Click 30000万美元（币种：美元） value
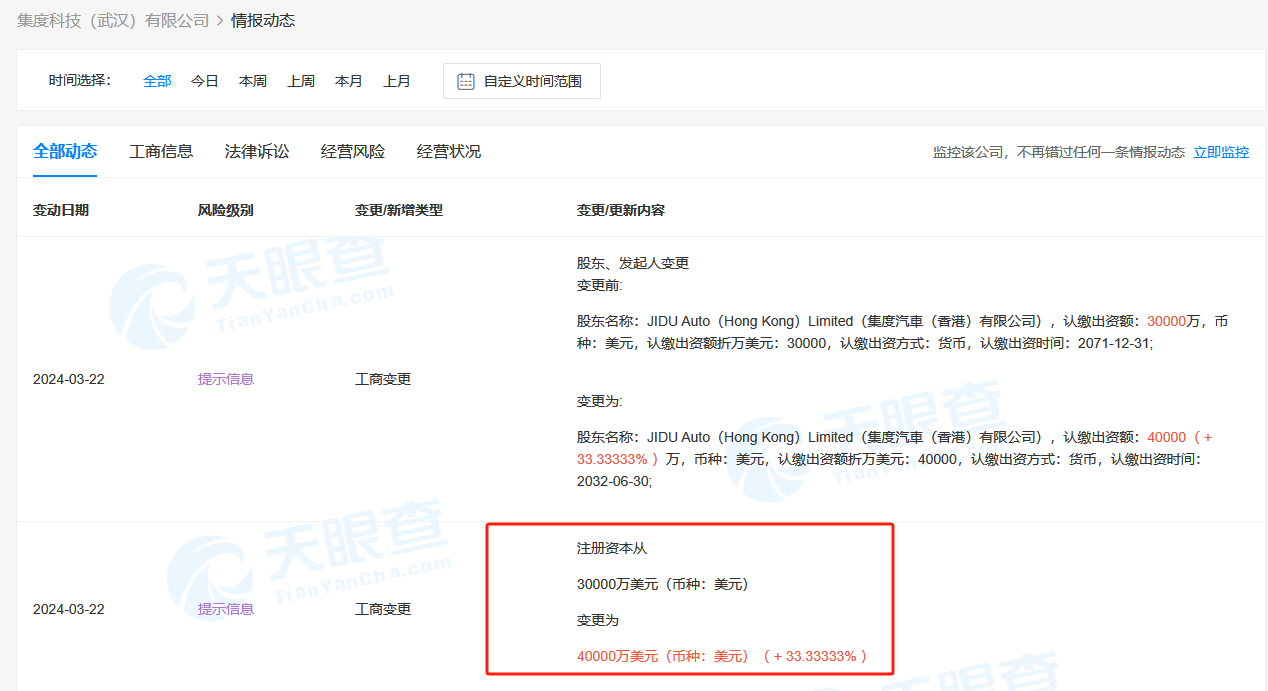 [663, 584]
